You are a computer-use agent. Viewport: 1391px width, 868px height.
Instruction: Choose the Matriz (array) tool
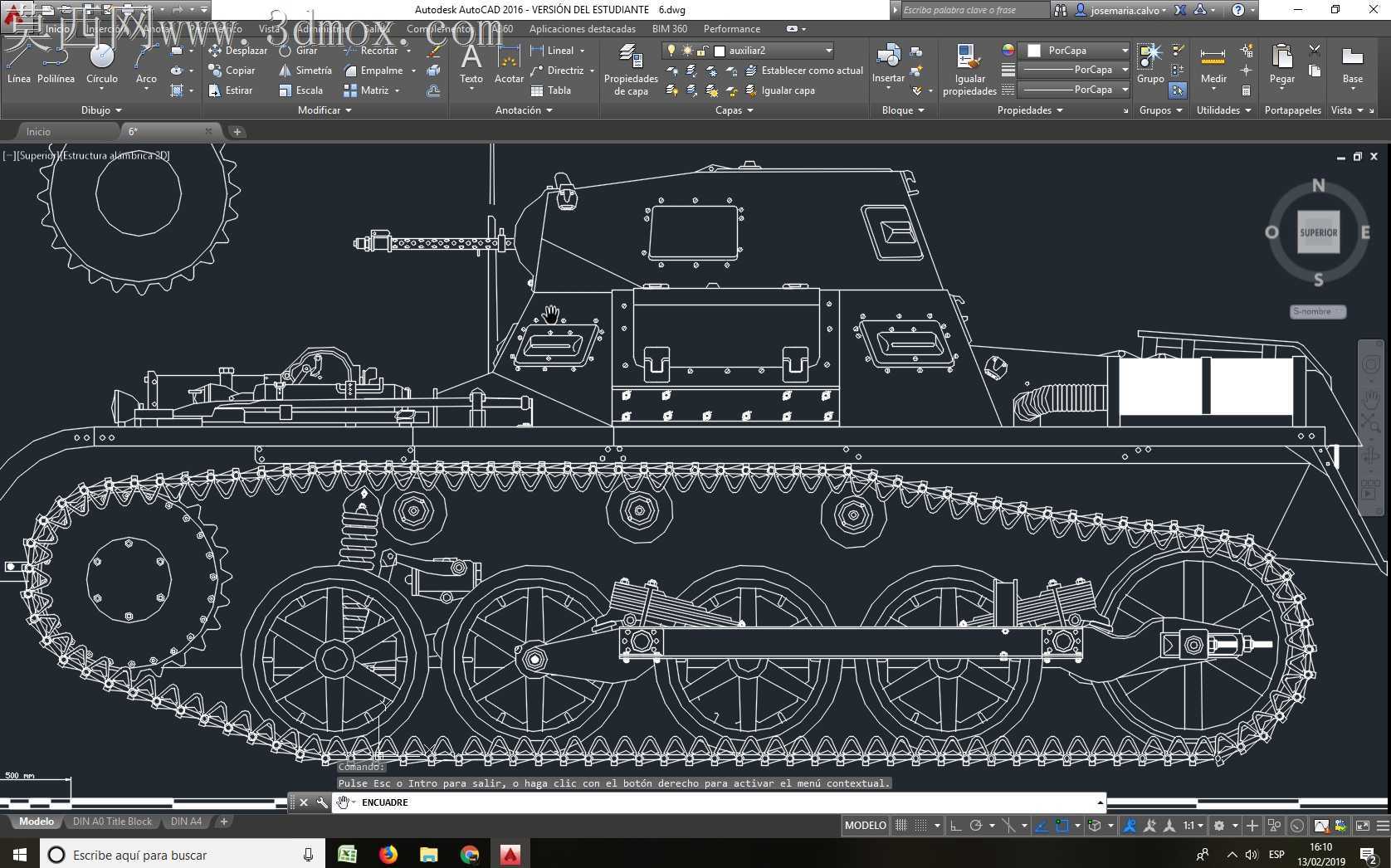(x=366, y=90)
